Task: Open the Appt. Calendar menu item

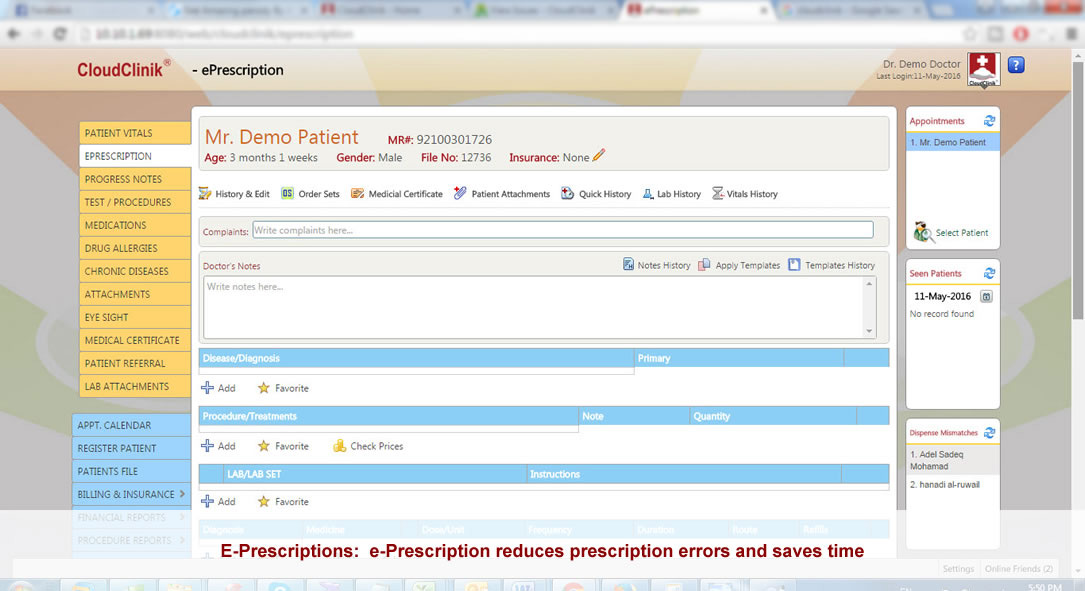Action: point(131,425)
